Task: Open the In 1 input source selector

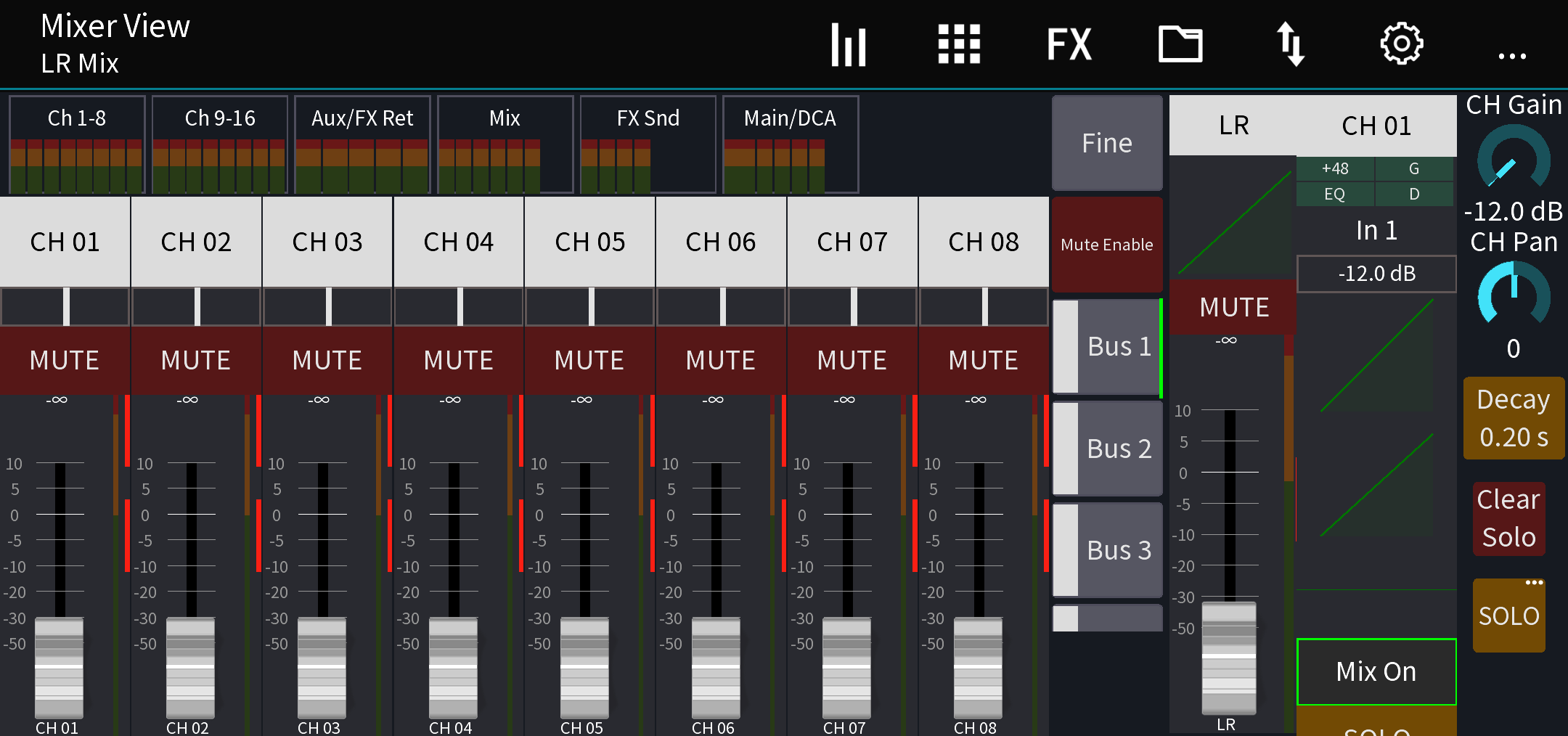Action: coord(1376,231)
